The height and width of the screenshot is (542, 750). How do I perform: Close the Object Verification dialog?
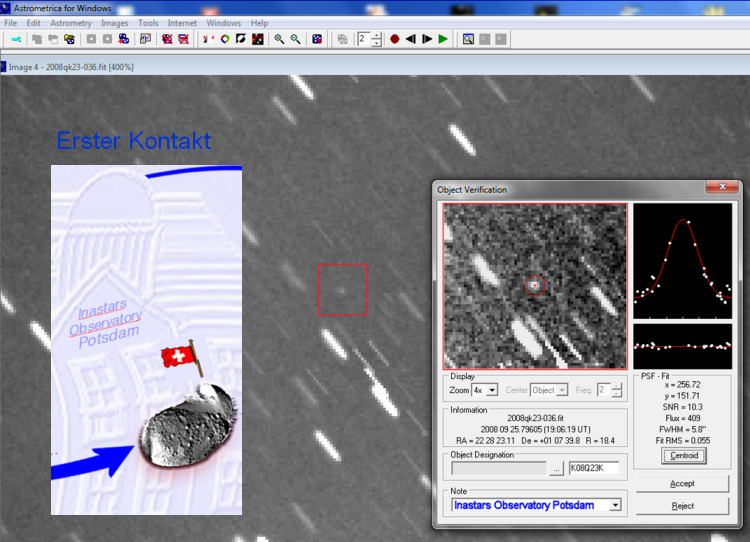coord(721,187)
